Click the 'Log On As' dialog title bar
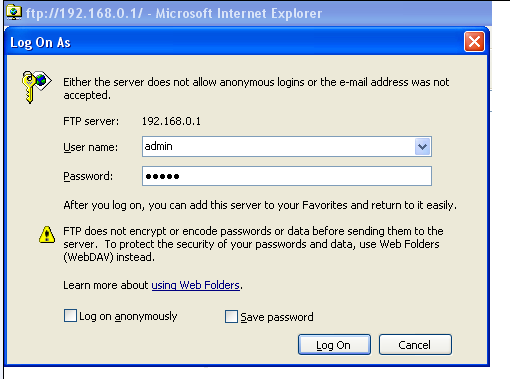The height and width of the screenshot is (379, 510). (x=233, y=42)
